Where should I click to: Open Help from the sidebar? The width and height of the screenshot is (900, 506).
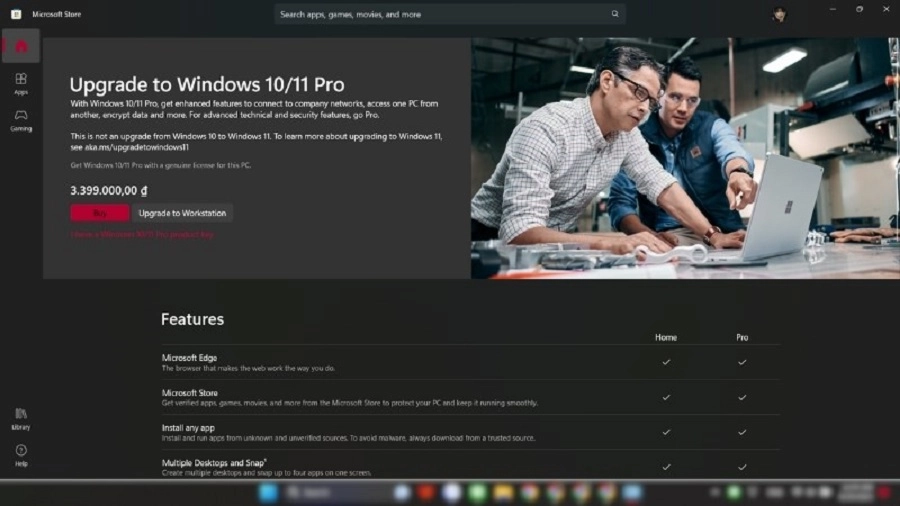coord(21,455)
